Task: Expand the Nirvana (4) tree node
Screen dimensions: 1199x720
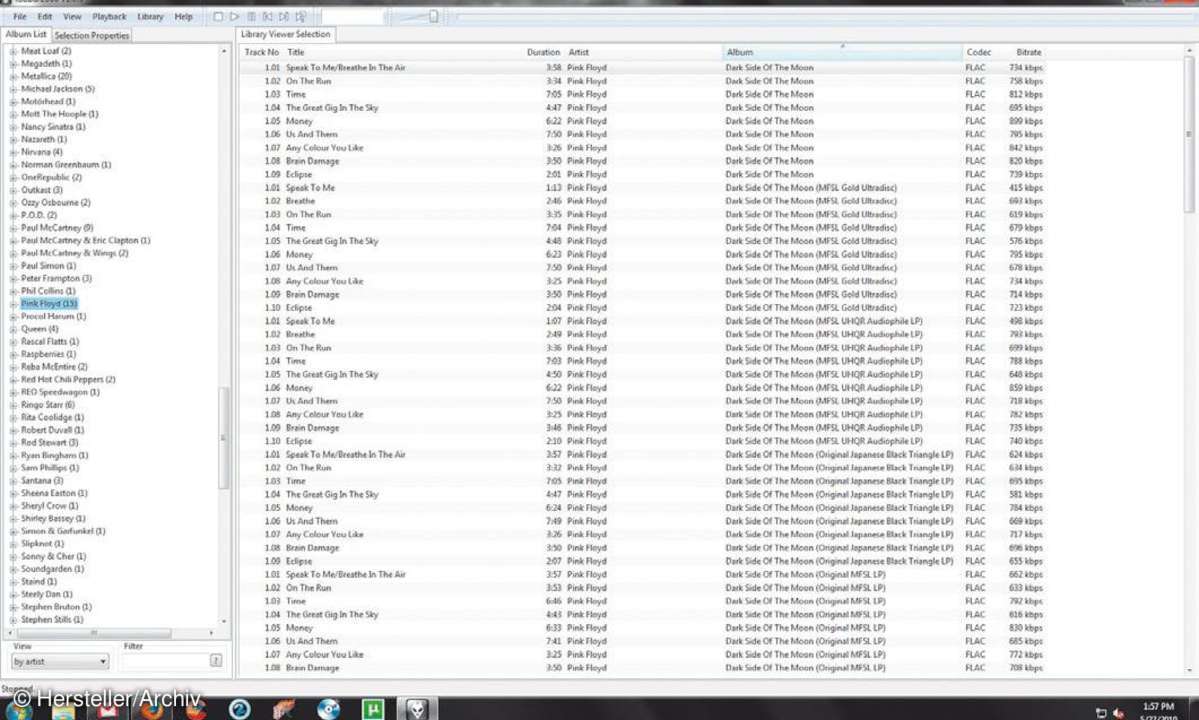Action: tap(13, 152)
